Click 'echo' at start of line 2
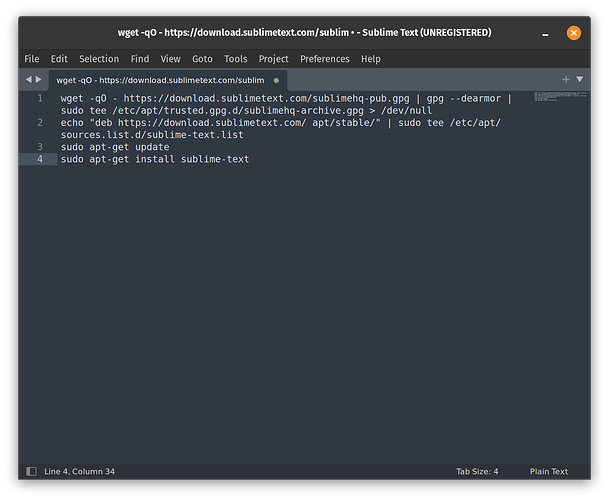 tap(72, 123)
